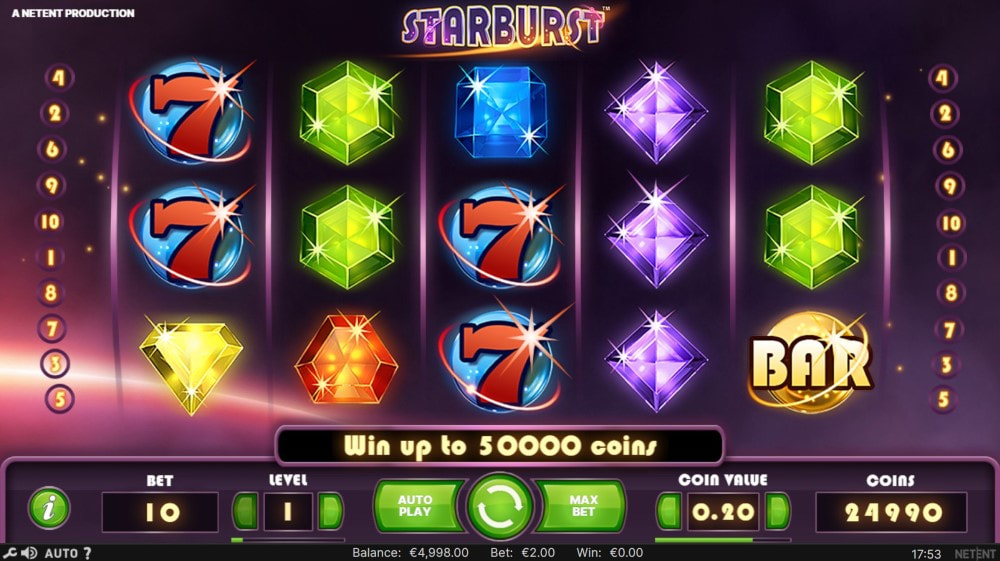This screenshot has width=1000, height=561.
Task: Select payline 7 indicator on right side
Action: [949, 330]
